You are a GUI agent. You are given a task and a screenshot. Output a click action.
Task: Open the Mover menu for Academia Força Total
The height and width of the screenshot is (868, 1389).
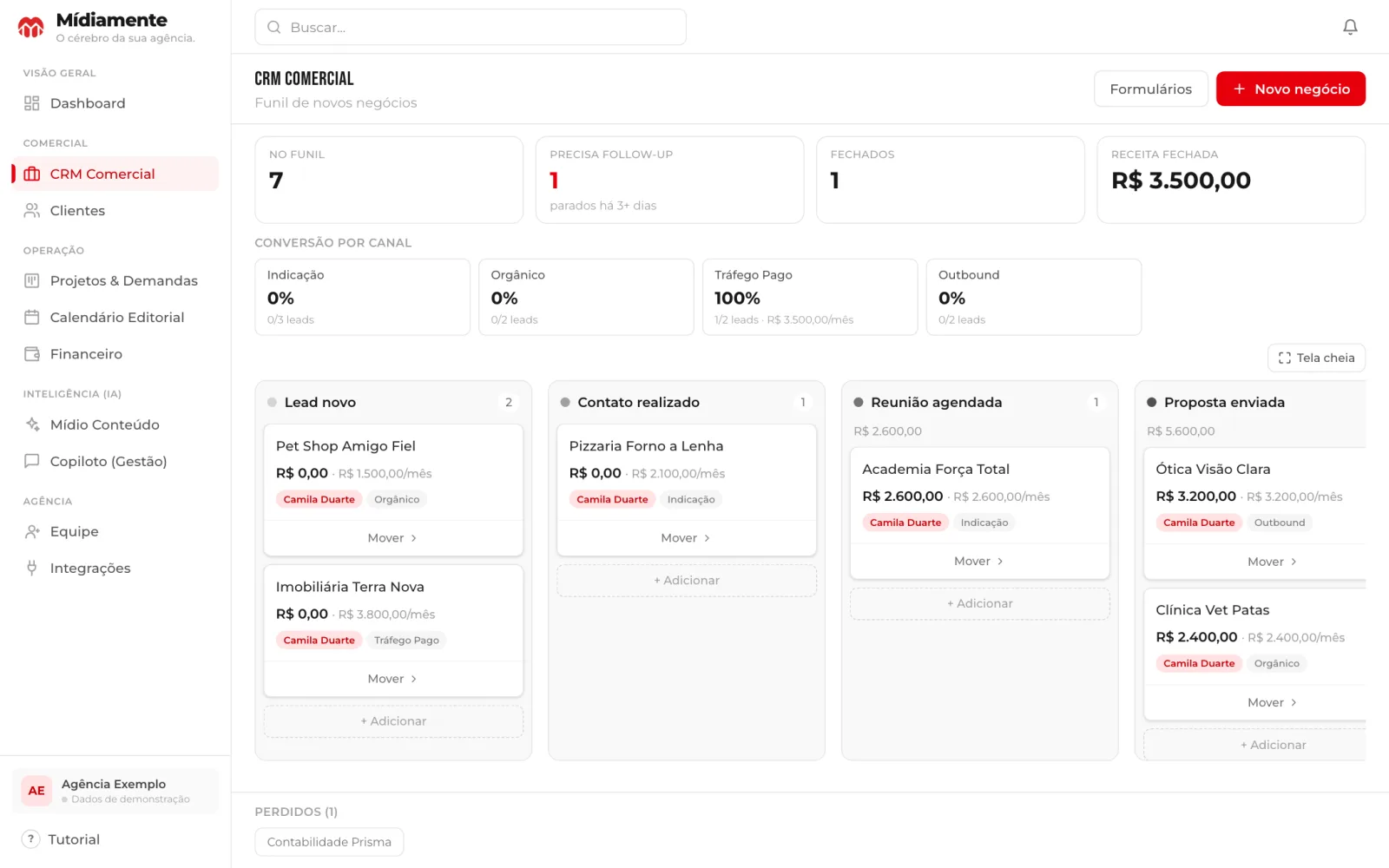tap(979, 562)
